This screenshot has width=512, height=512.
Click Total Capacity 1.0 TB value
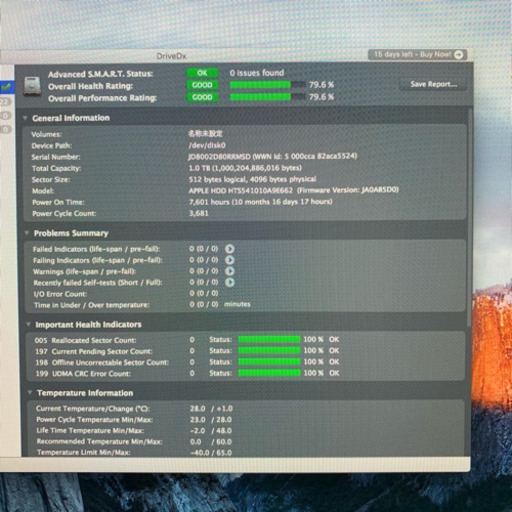[245, 168]
